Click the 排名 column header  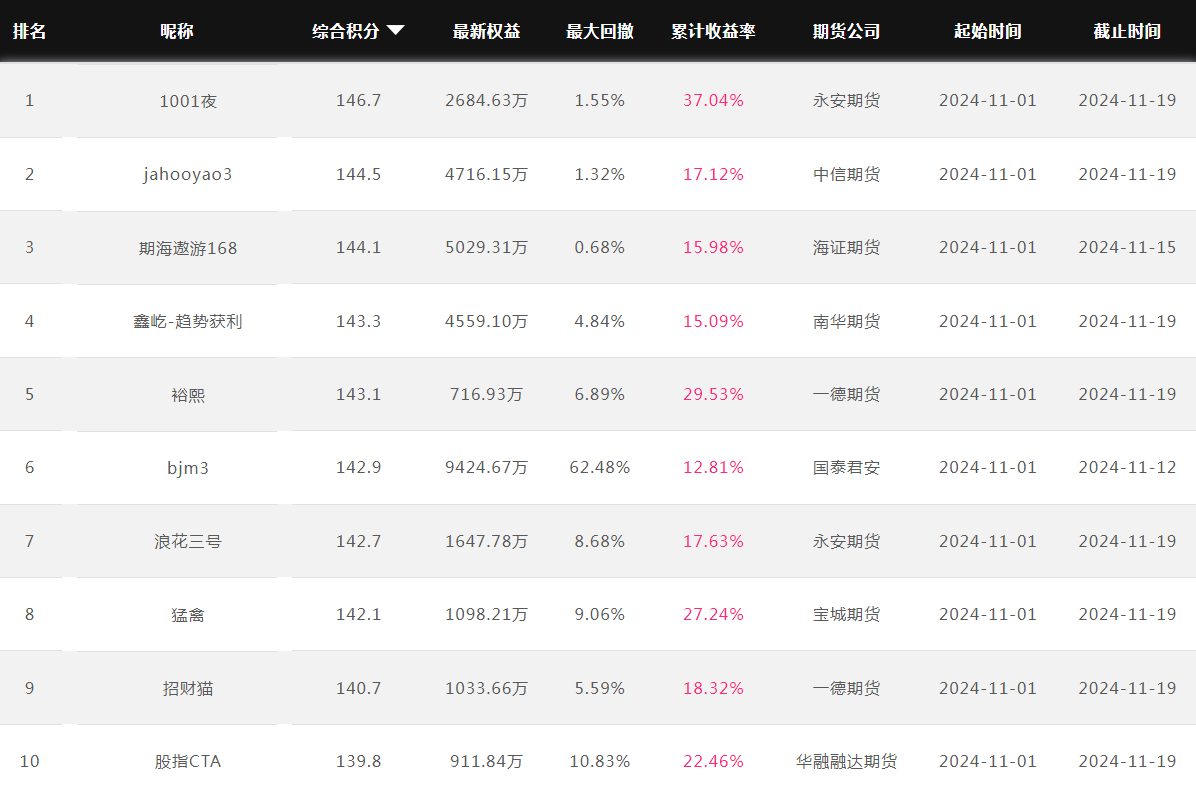[30, 31]
